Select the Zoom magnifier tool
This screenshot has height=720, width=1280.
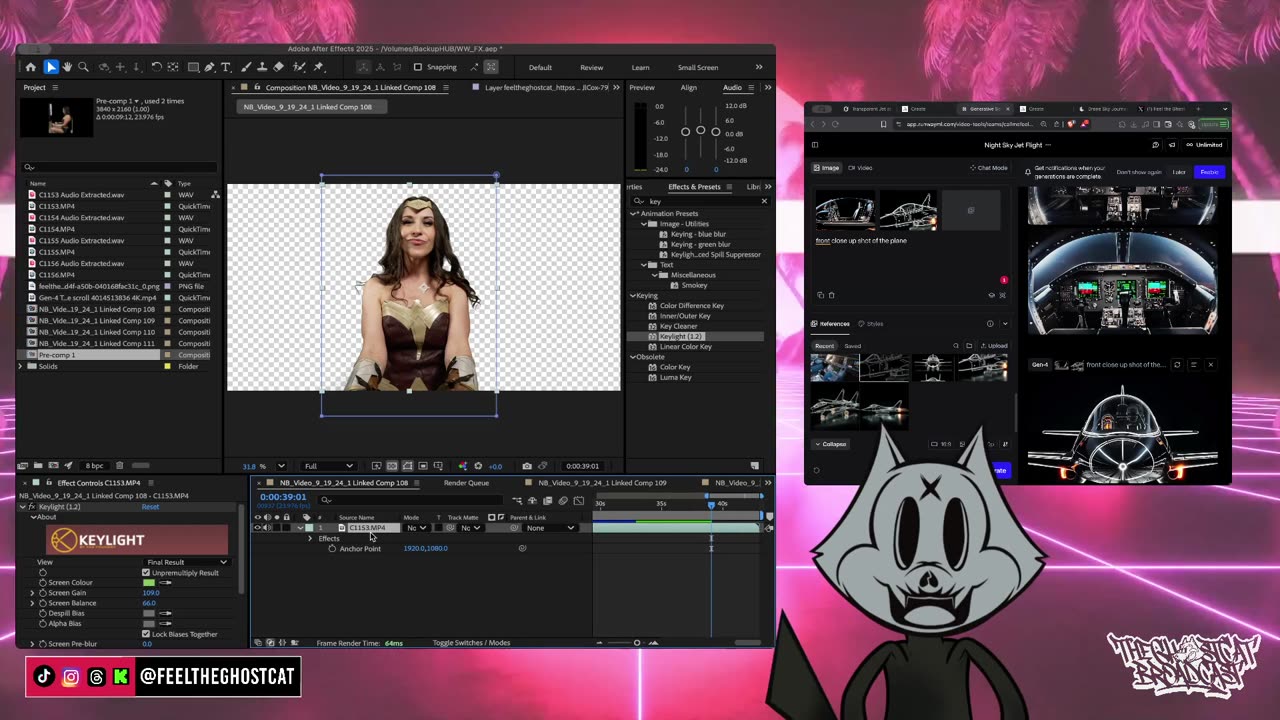pos(83,67)
